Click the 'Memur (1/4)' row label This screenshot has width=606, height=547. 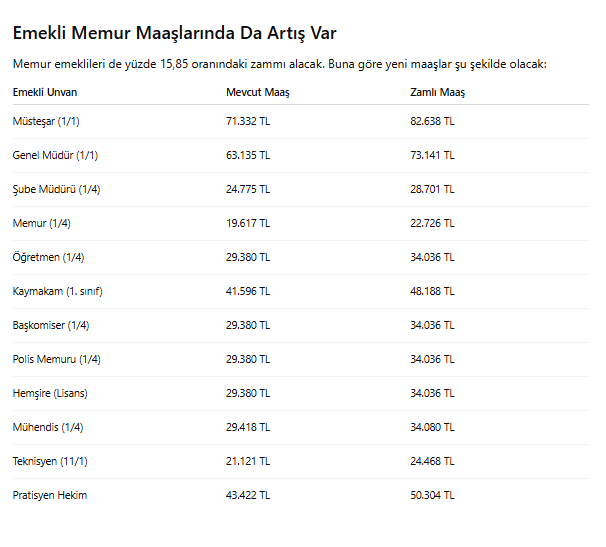pos(41,223)
